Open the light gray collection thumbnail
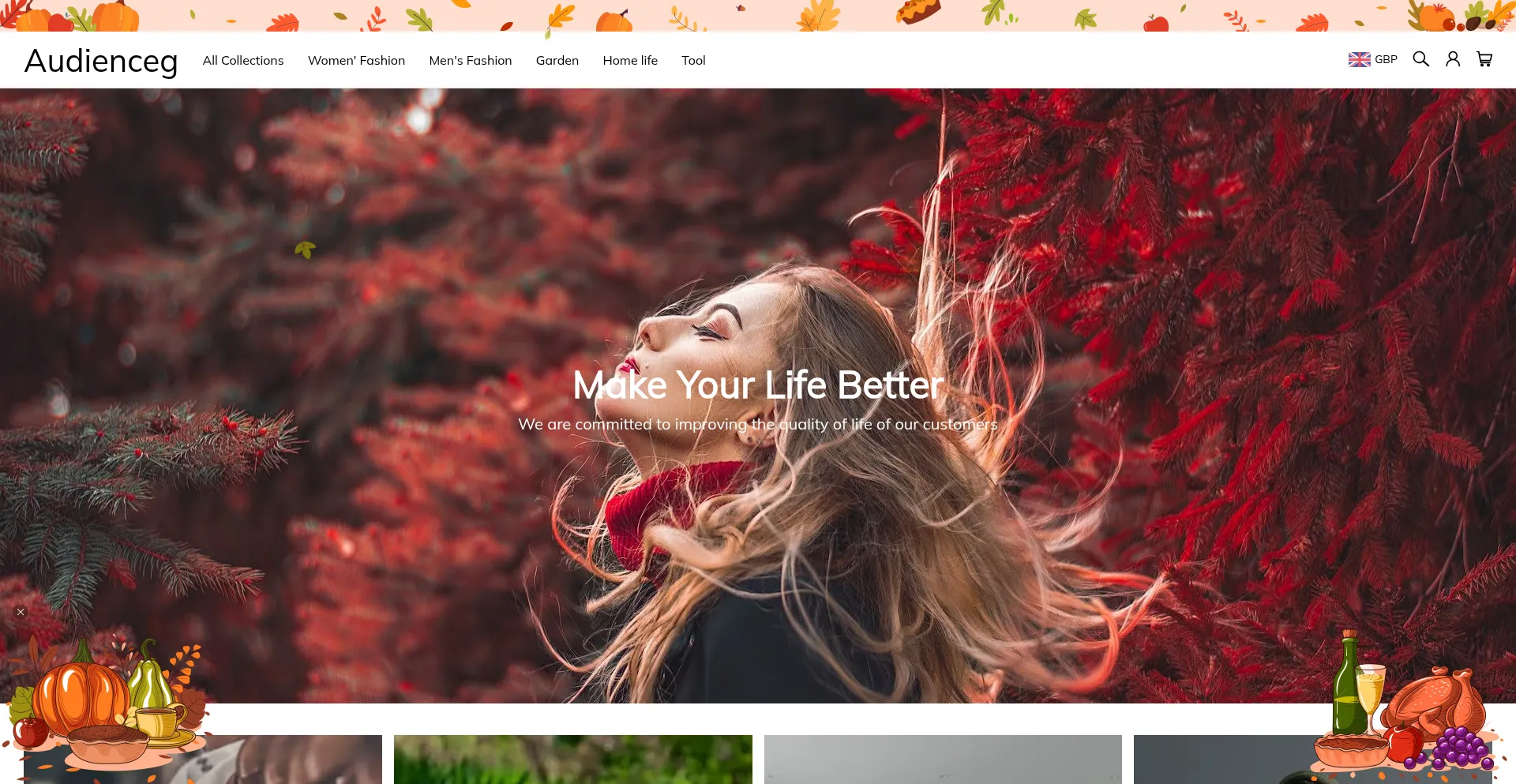This screenshot has width=1516, height=784. [942, 760]
